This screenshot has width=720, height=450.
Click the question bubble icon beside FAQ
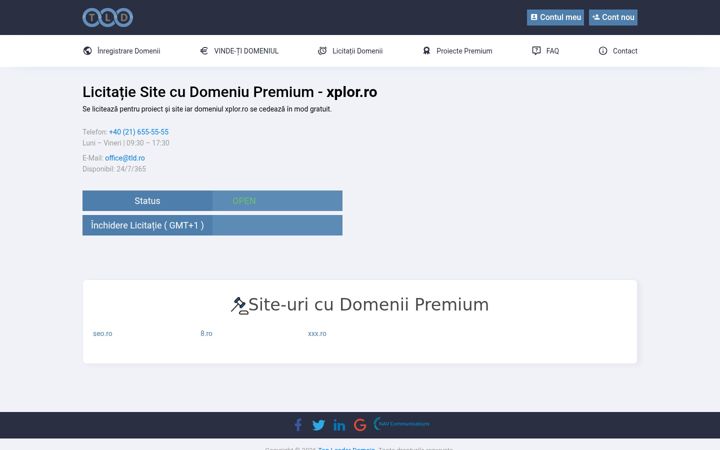(536, 51)
